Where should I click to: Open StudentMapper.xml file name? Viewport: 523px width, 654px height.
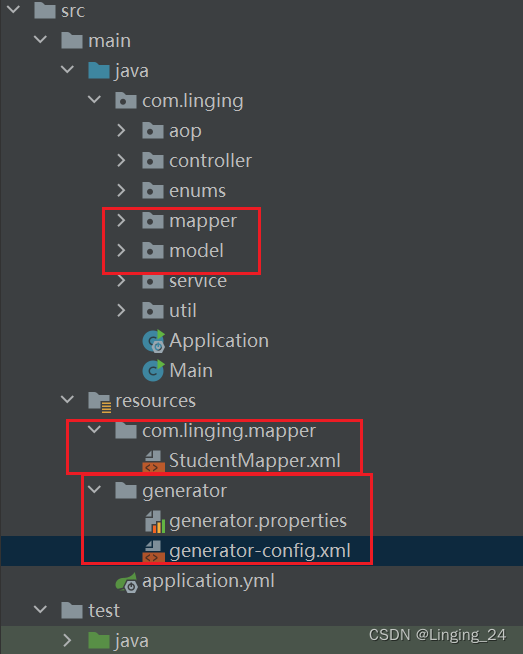pos(255,461)
